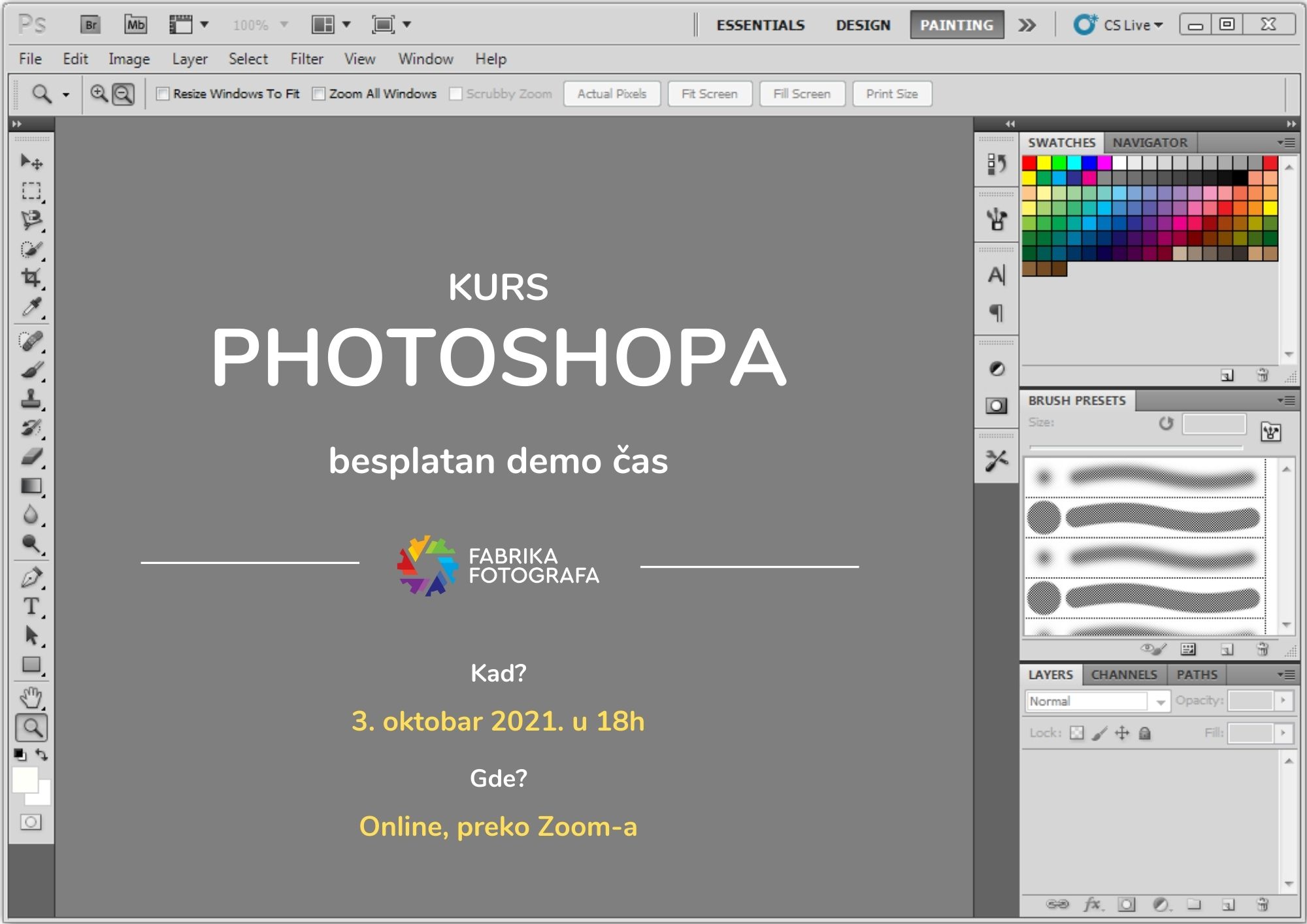Select the Gradient tool
1307x924 pixels.
click(x=31, y=486)
